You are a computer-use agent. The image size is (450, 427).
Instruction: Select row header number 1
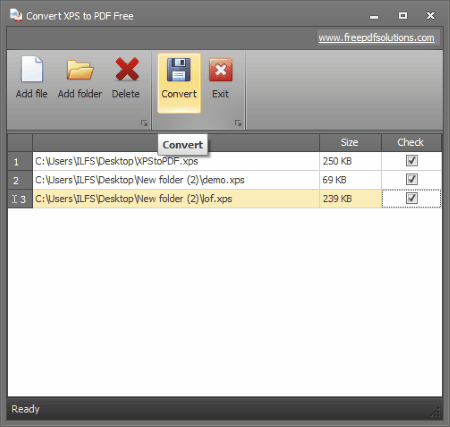point(20,162)
